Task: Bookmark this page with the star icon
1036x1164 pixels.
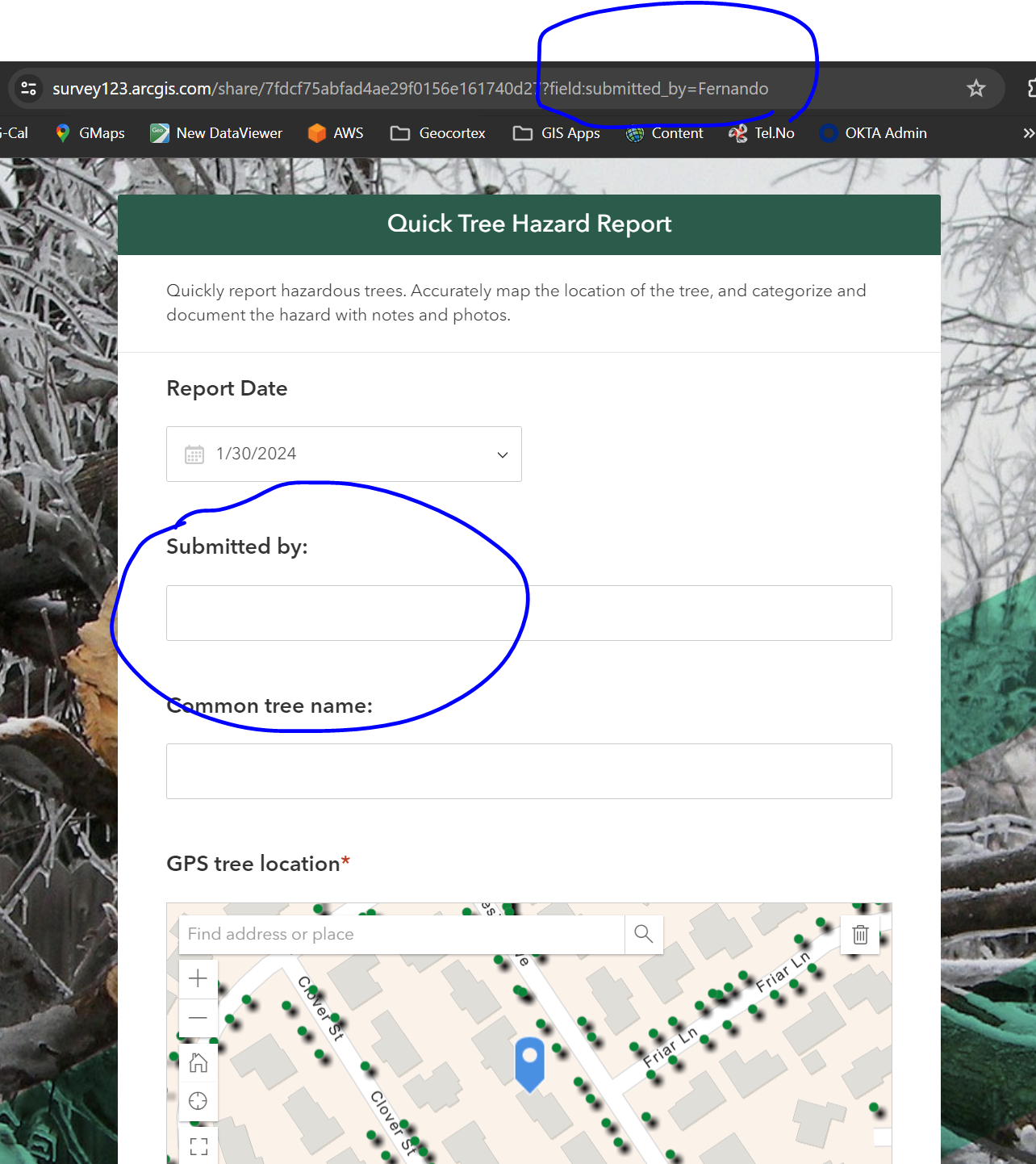Action: click(x=976, y=89)
